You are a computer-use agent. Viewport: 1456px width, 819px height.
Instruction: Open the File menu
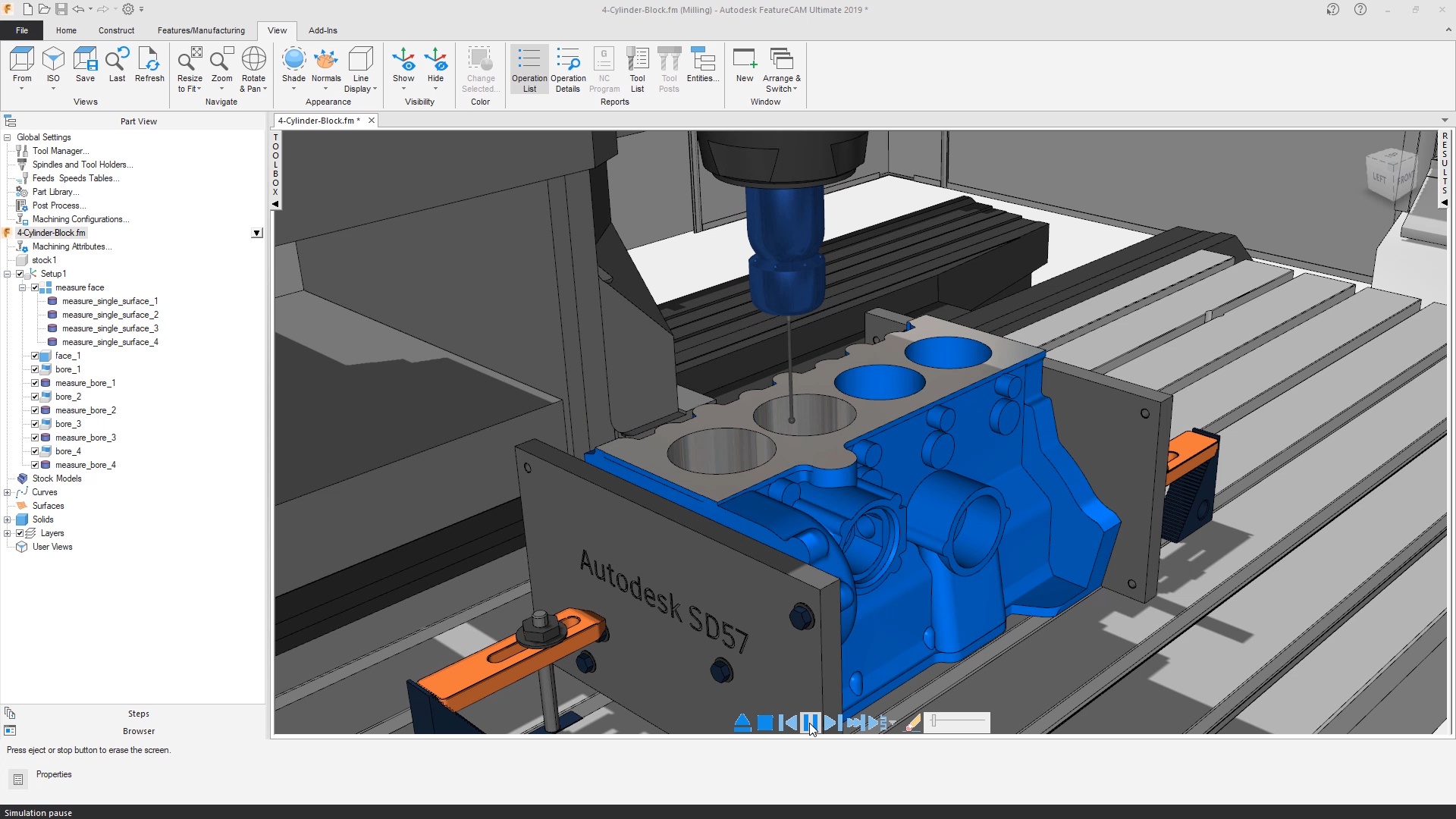click(22, 30)
